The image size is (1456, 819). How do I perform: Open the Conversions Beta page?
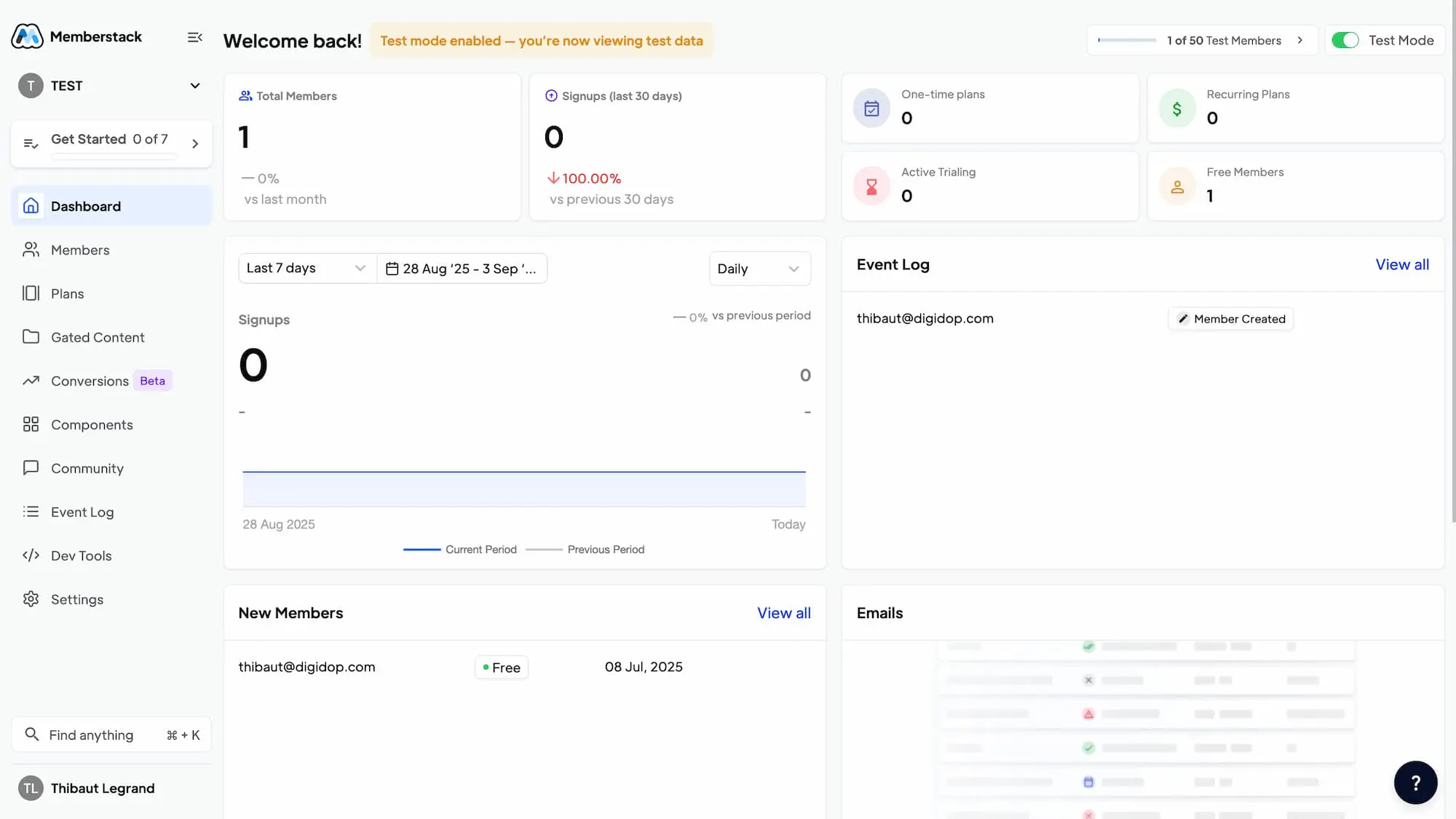pos(90,381)
